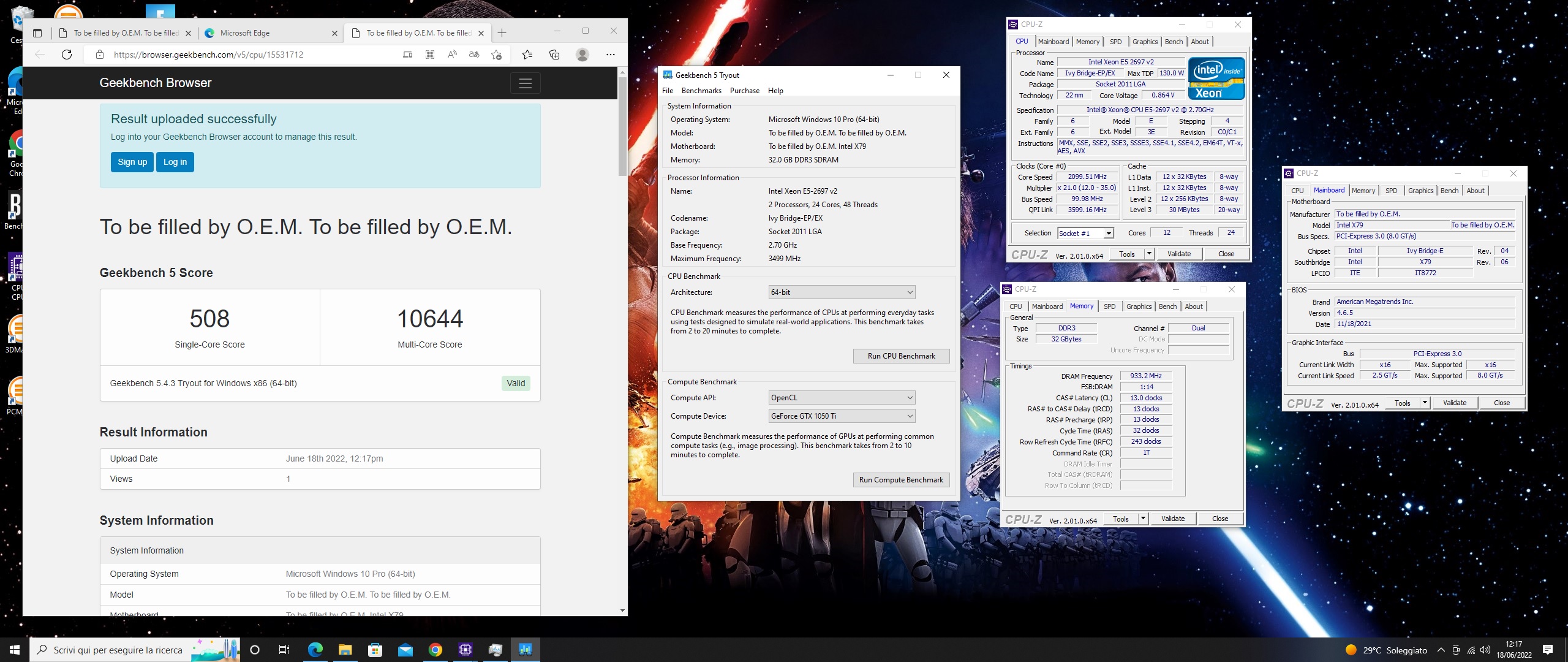Open File Explorer from taskbar
Image resolution: width=1568 pixels, height=662 pixels.
(x=345, y=650)
